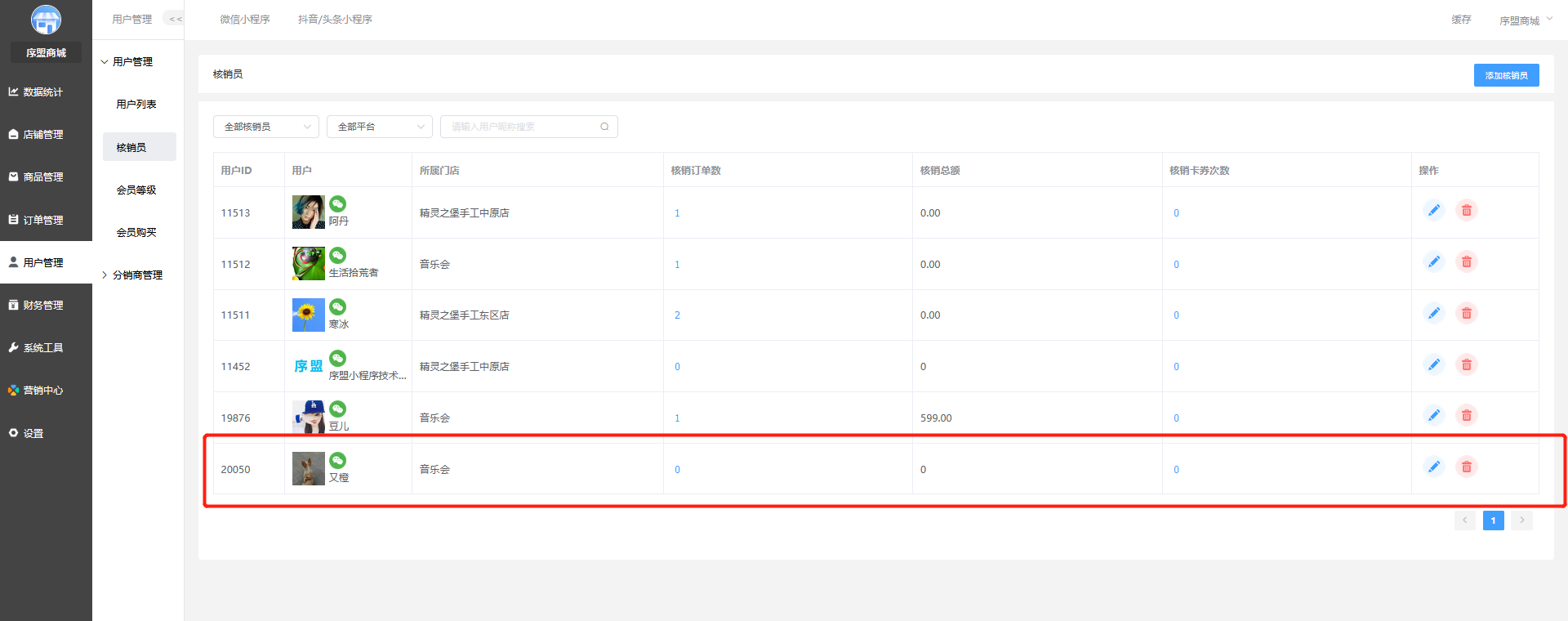Open card count link for 又橙
1568x621 pixels.
pos(1176,470)
